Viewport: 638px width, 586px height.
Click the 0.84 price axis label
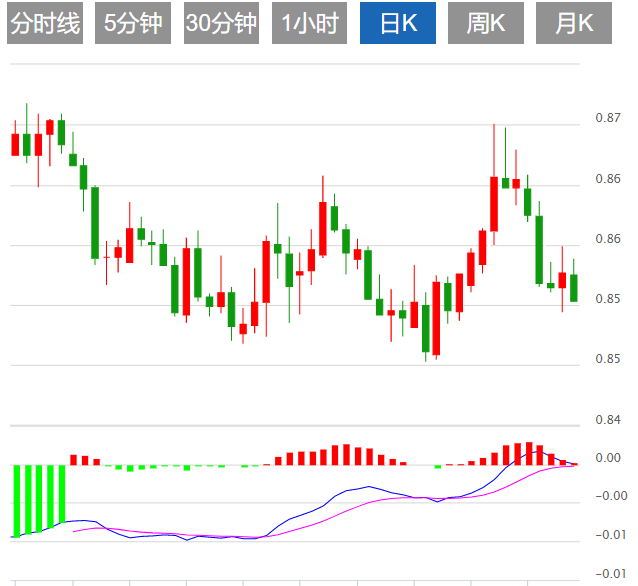coord(608,420)
